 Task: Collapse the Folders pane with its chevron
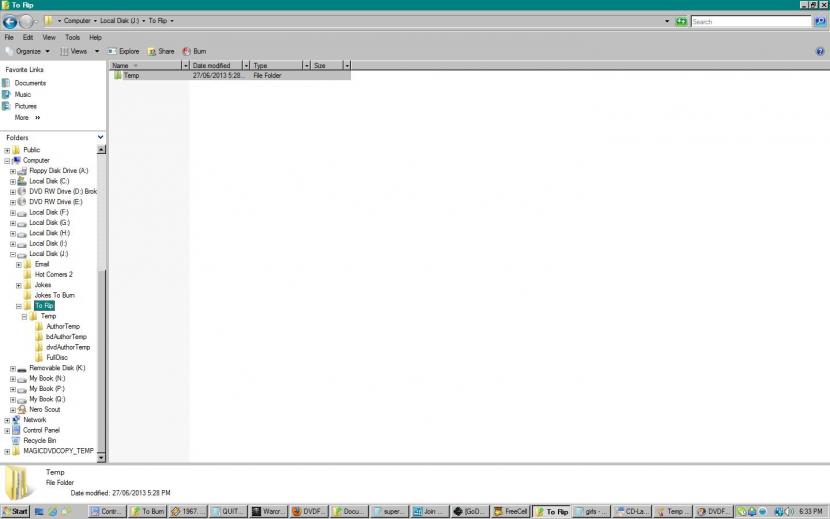(100, 137)
